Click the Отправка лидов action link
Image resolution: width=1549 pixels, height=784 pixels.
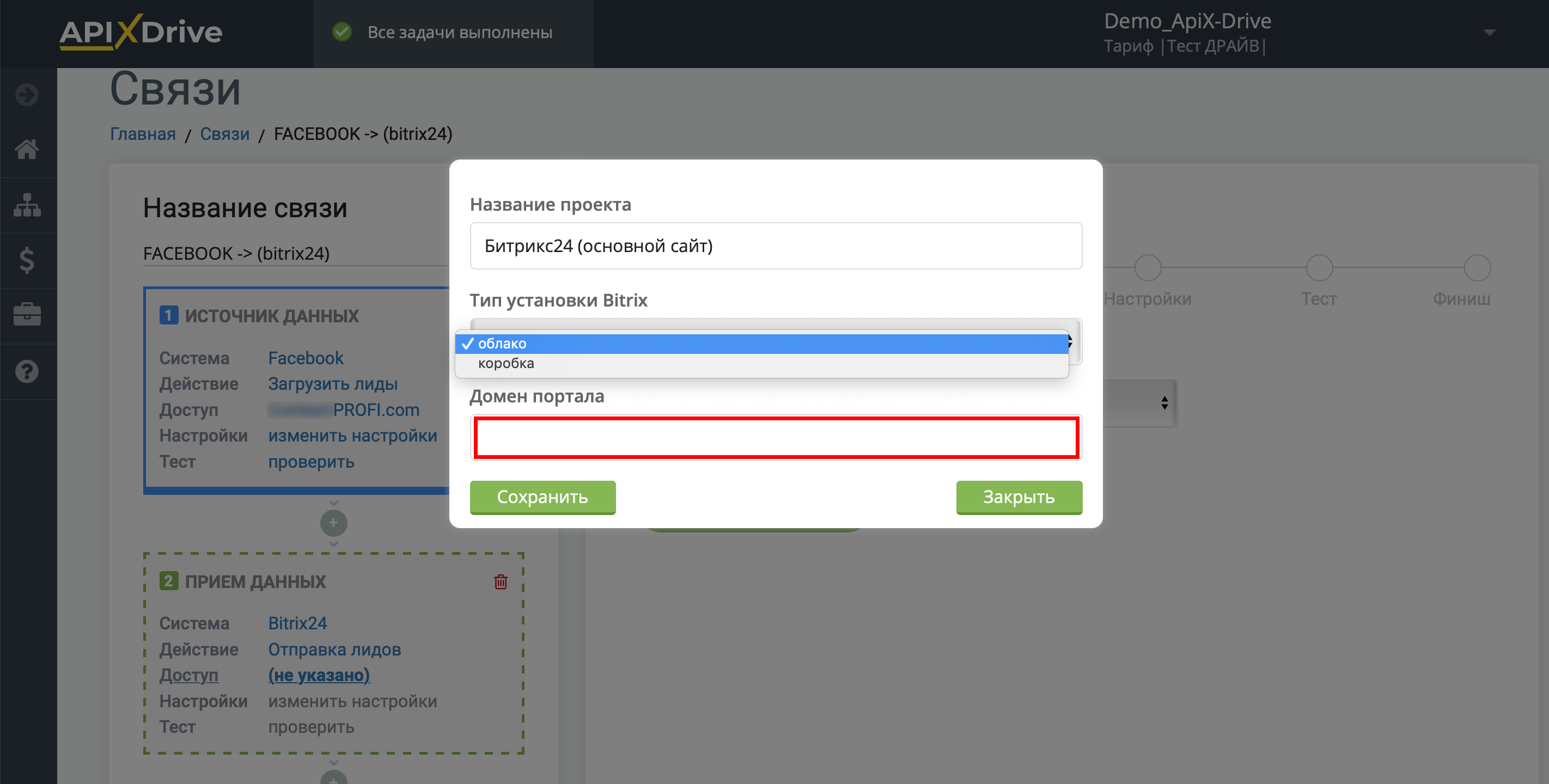[334, 650]
